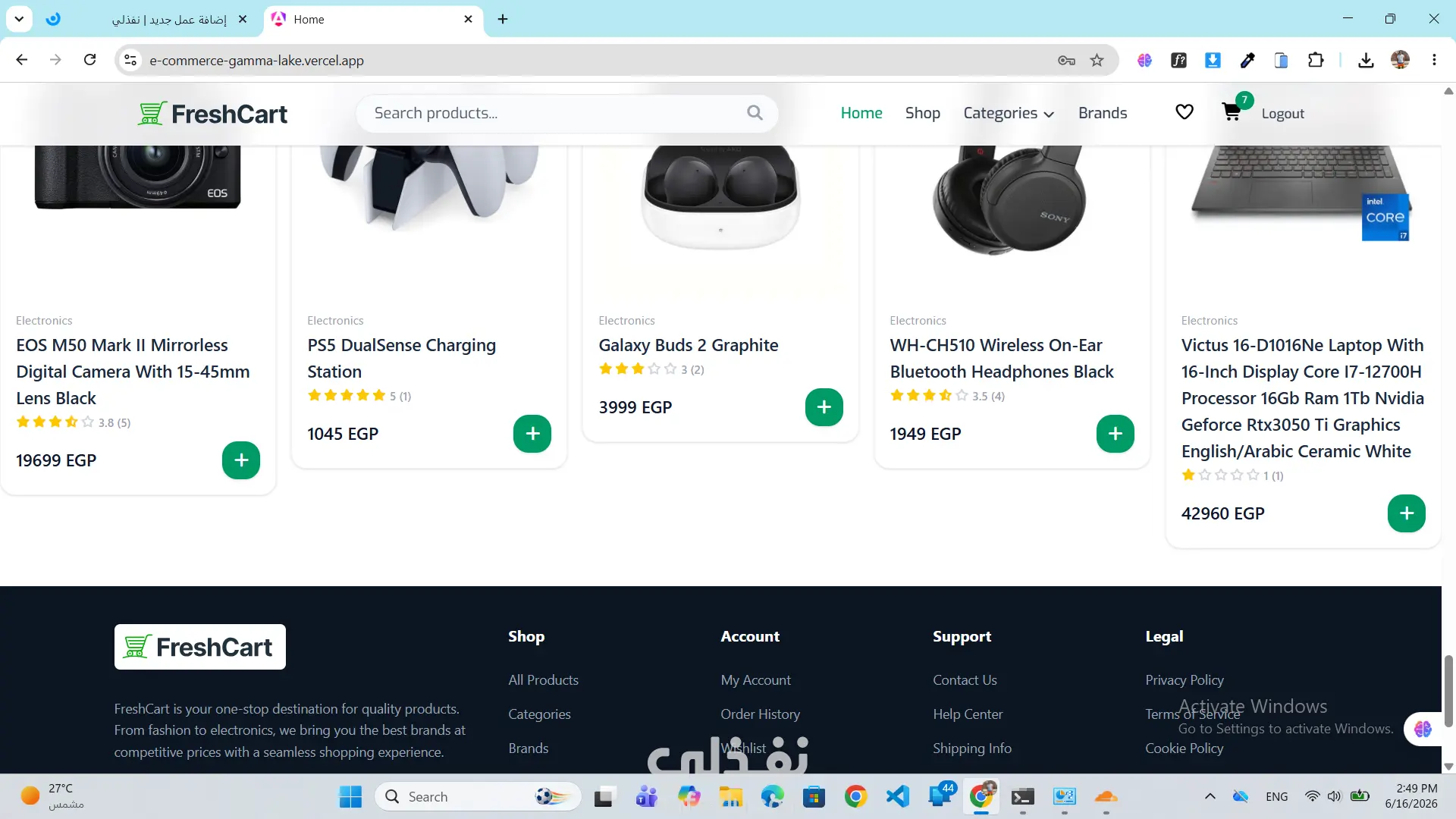Open a new browser tab
1456x819 pixels.
(503, 19)
